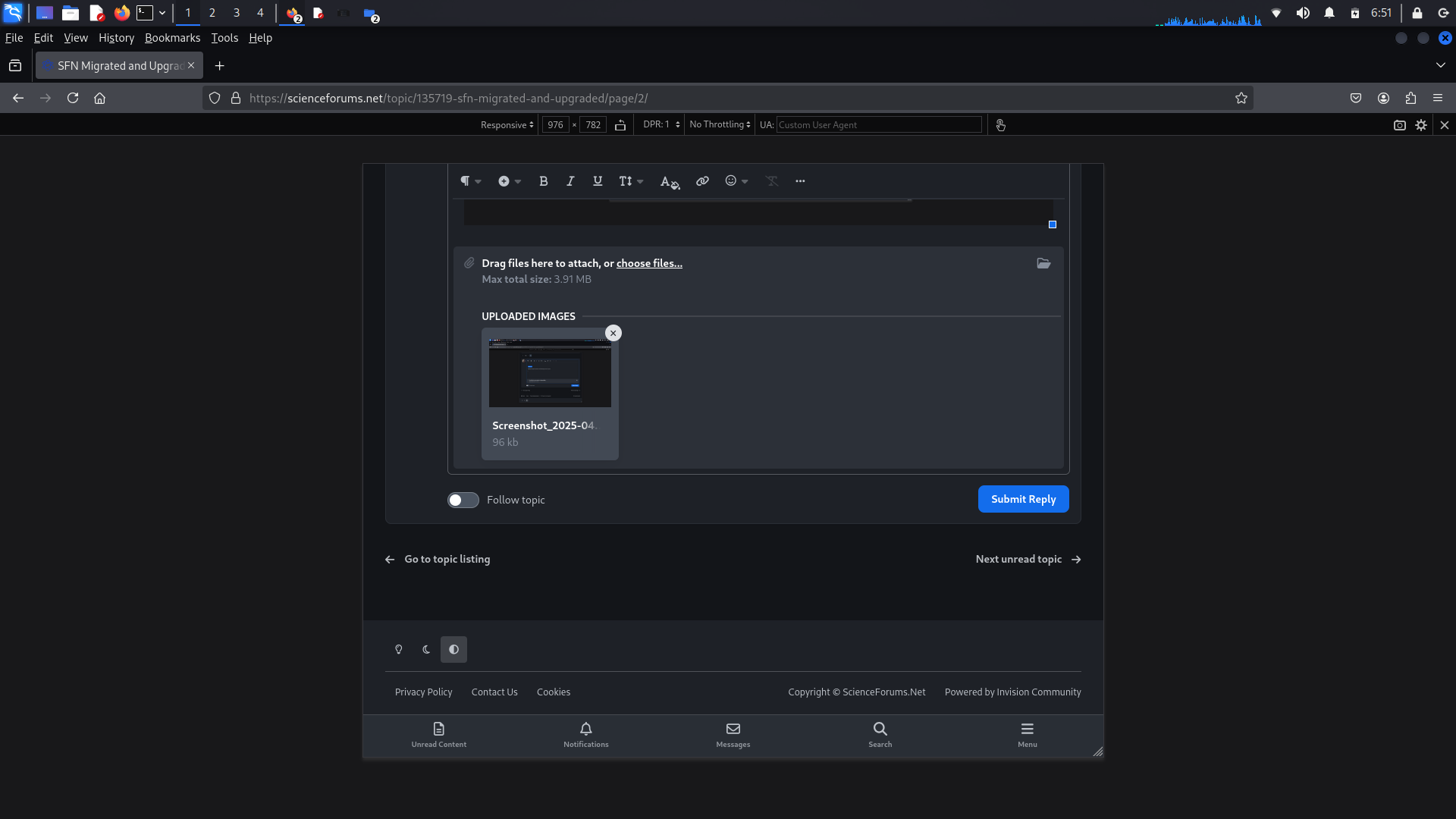
Task: Open the Tools menu
Action: pos(224,38)
